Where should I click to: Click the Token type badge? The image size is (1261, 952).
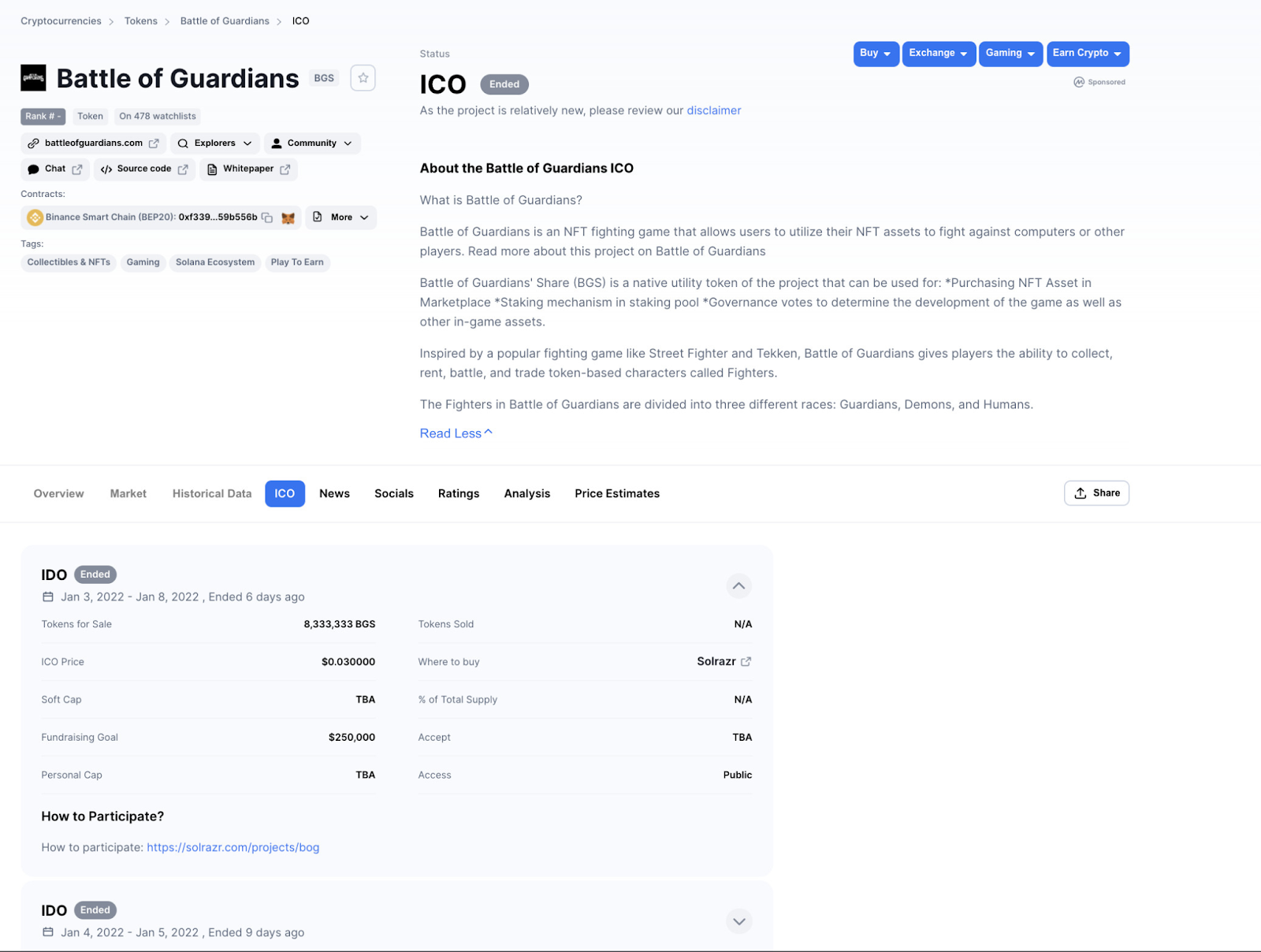[x=90, y=117]
